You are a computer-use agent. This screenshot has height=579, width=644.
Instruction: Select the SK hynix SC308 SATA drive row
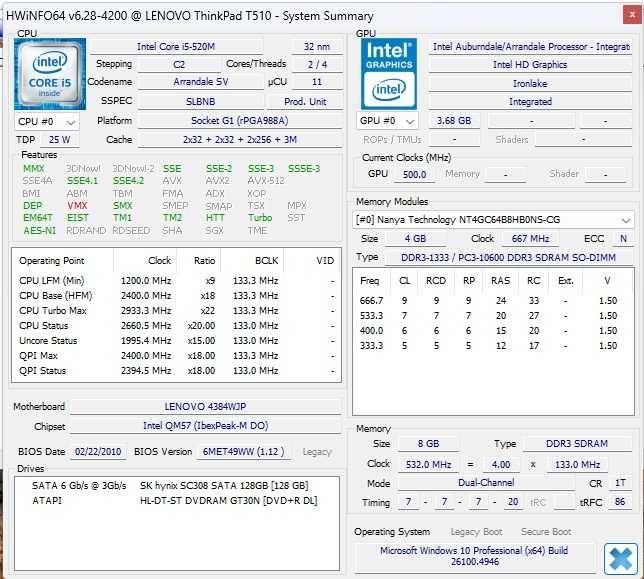pyautogui.click(x=175, y=486)
